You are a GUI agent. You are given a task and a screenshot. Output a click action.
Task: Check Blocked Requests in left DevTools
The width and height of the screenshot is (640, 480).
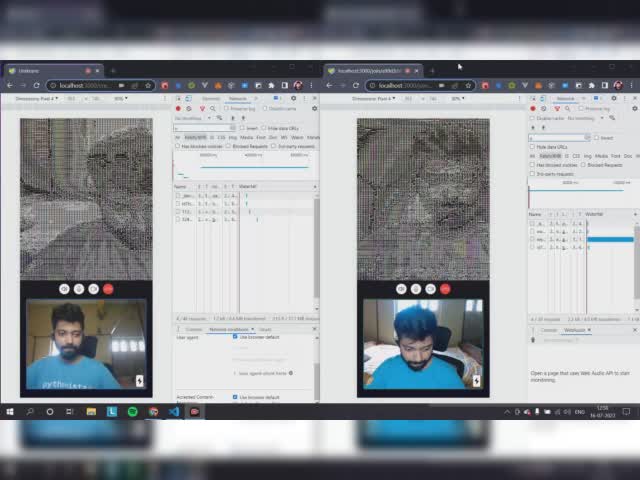point(228,146)
